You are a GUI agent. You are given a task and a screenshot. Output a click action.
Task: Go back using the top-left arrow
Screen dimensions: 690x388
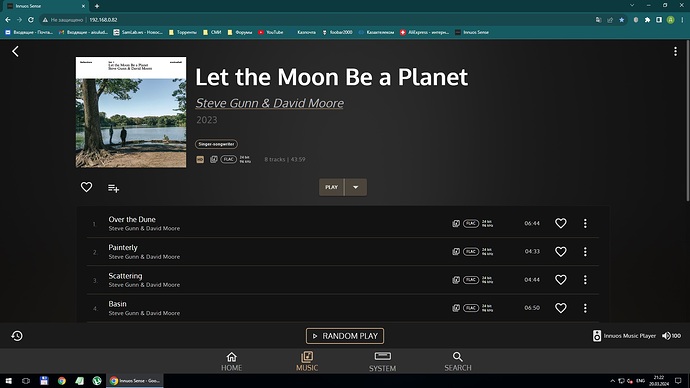pyautogui.click(x=15, y=51)
